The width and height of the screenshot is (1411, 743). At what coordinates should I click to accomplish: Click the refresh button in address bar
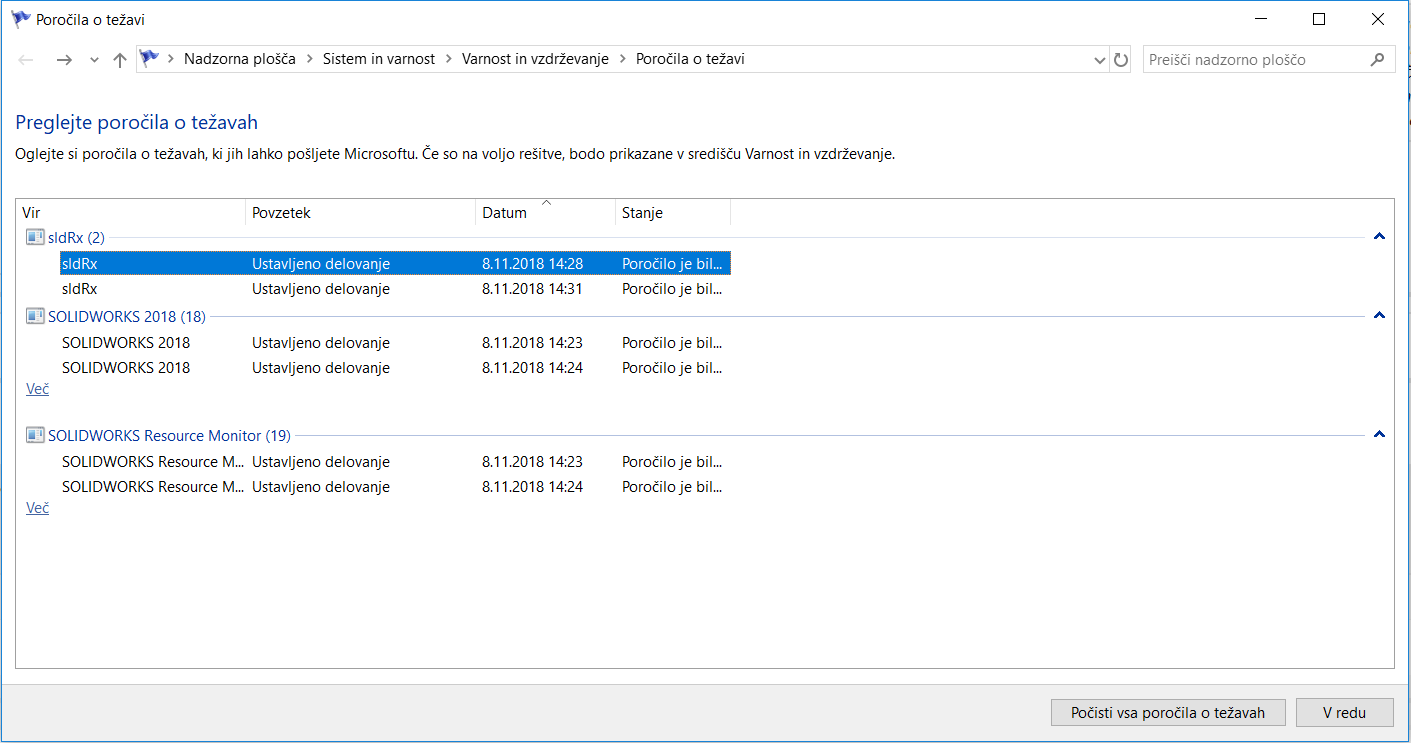tap(1121, 60)
